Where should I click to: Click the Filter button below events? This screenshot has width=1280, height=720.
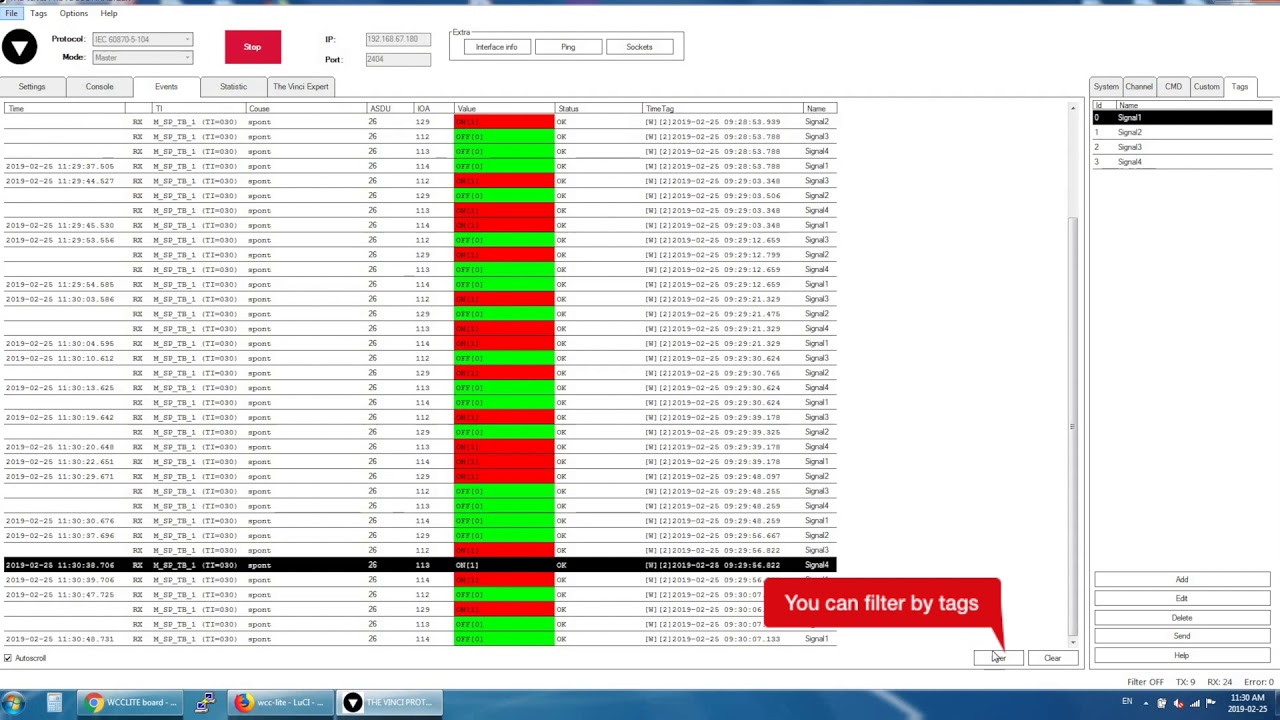click(x=998, y=658)
